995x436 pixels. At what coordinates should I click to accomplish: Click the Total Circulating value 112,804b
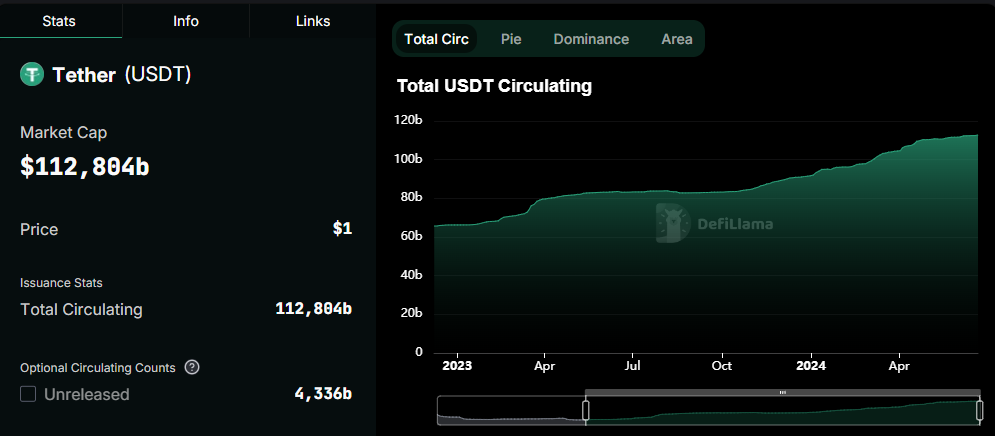pos(313,309)
